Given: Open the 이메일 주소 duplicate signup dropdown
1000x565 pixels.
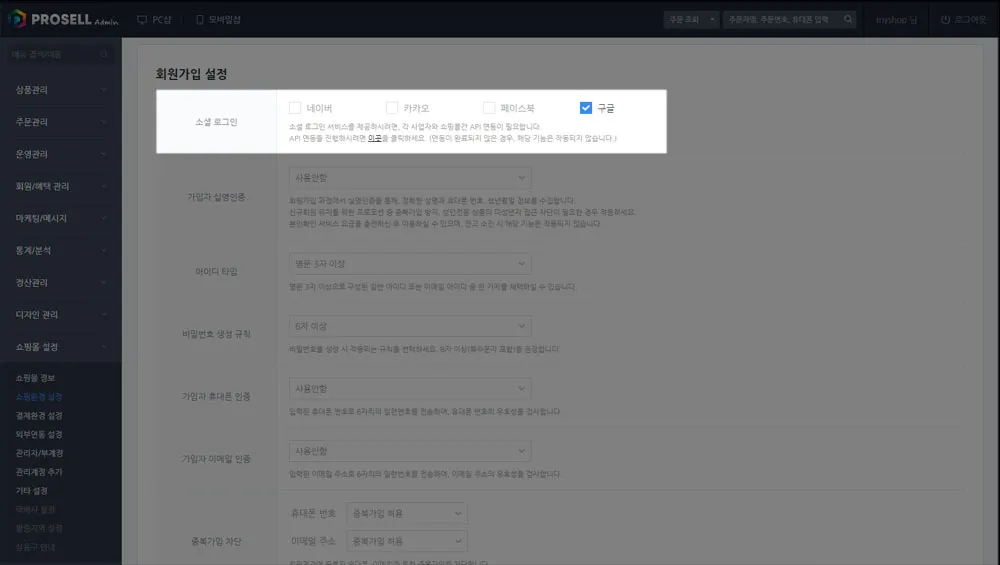Looking at the screenshot, I should click(407, 541).
